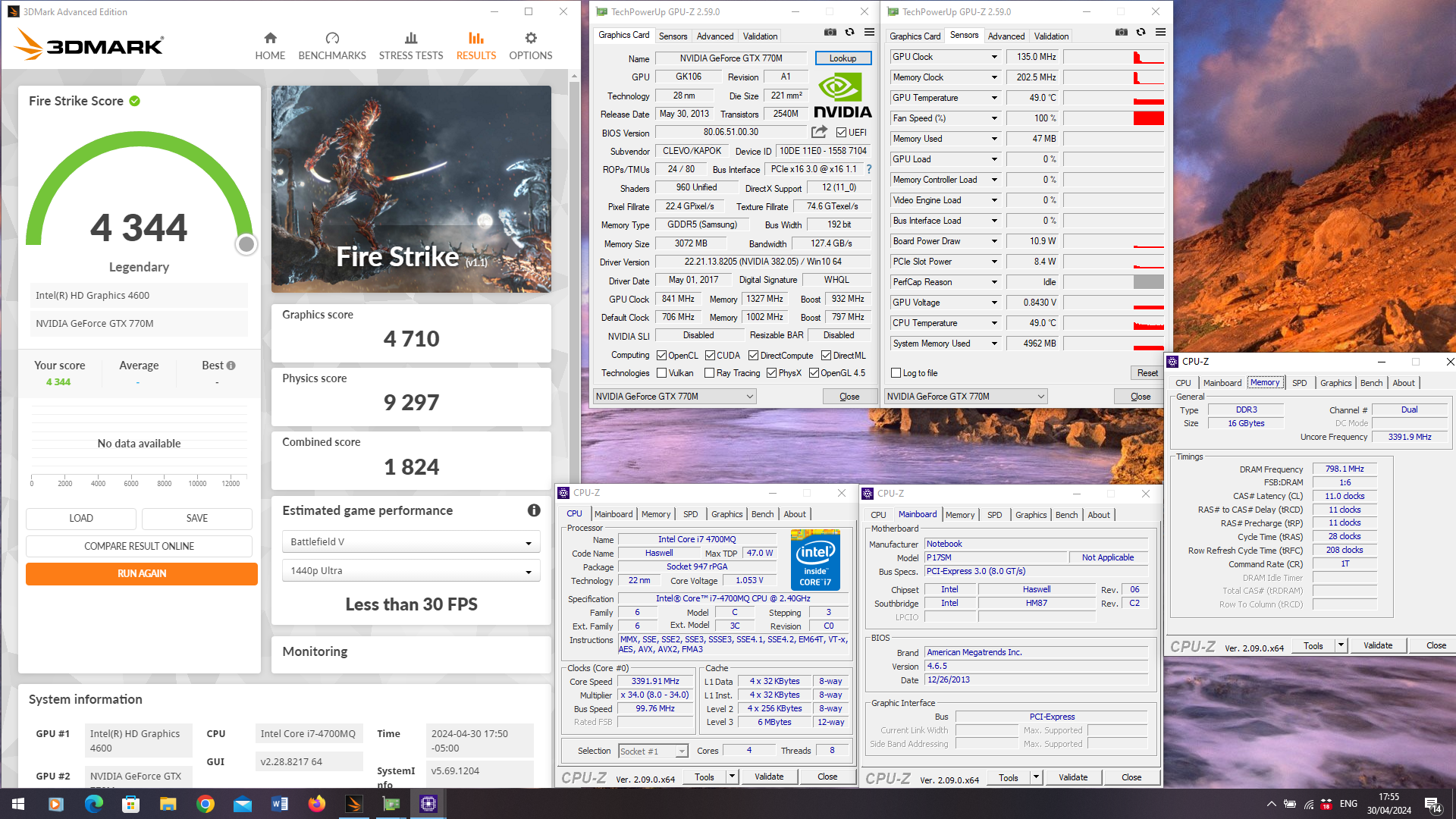Screen dimensions: 1456x819
Task: Go to STRESS TESTS in 3DMark
Action: 411,46
